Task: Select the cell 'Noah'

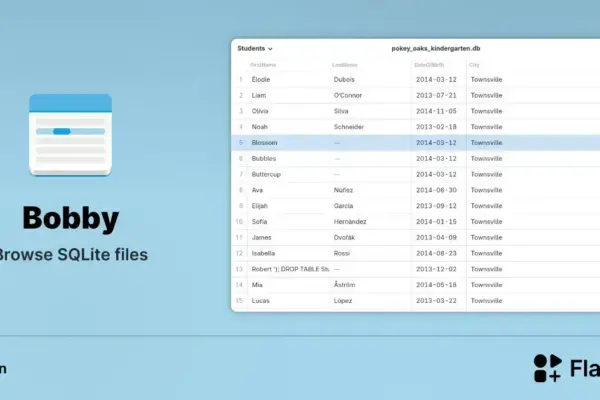Action: pos(259,127)
